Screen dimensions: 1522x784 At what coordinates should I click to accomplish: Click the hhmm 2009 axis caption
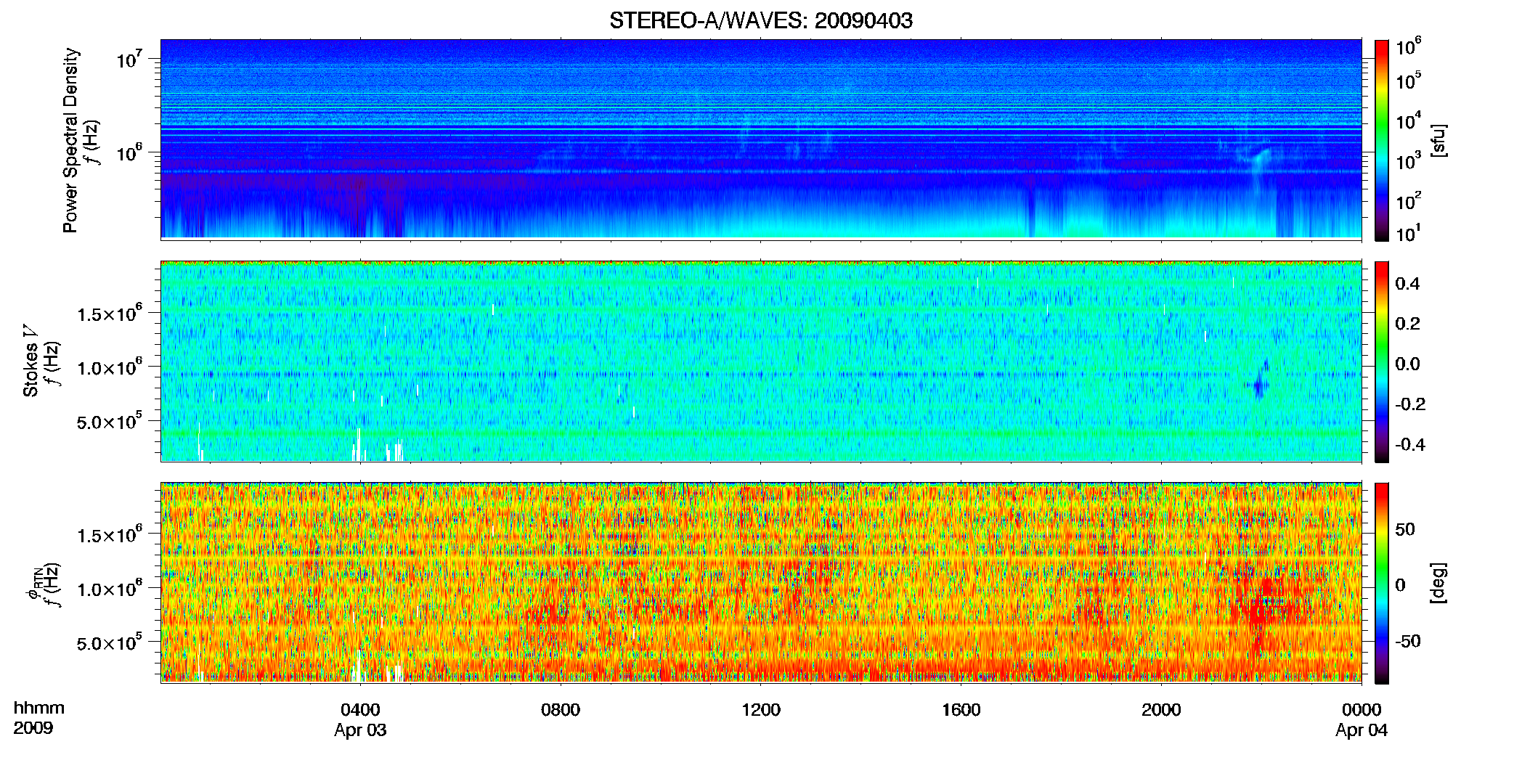click(38, 718)
